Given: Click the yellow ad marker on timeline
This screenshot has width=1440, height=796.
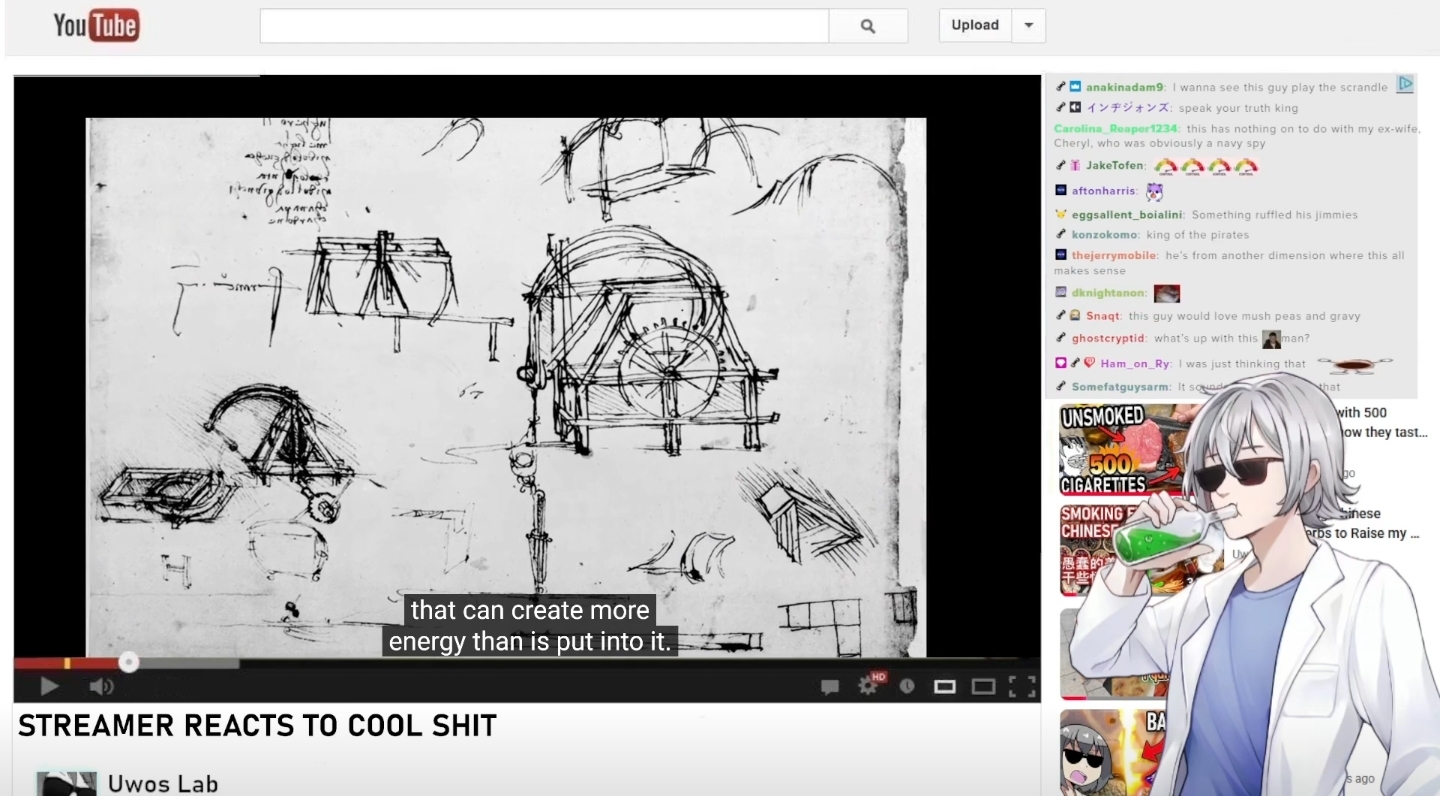Looking at the screenshot, I should (x=67, y=663).
